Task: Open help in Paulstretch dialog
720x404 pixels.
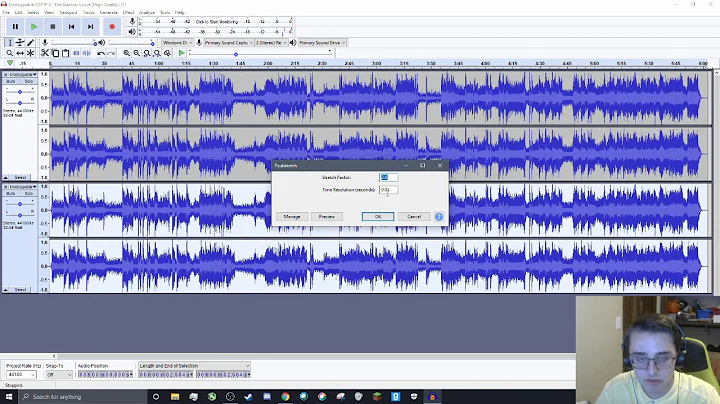Action: (439, 217)
